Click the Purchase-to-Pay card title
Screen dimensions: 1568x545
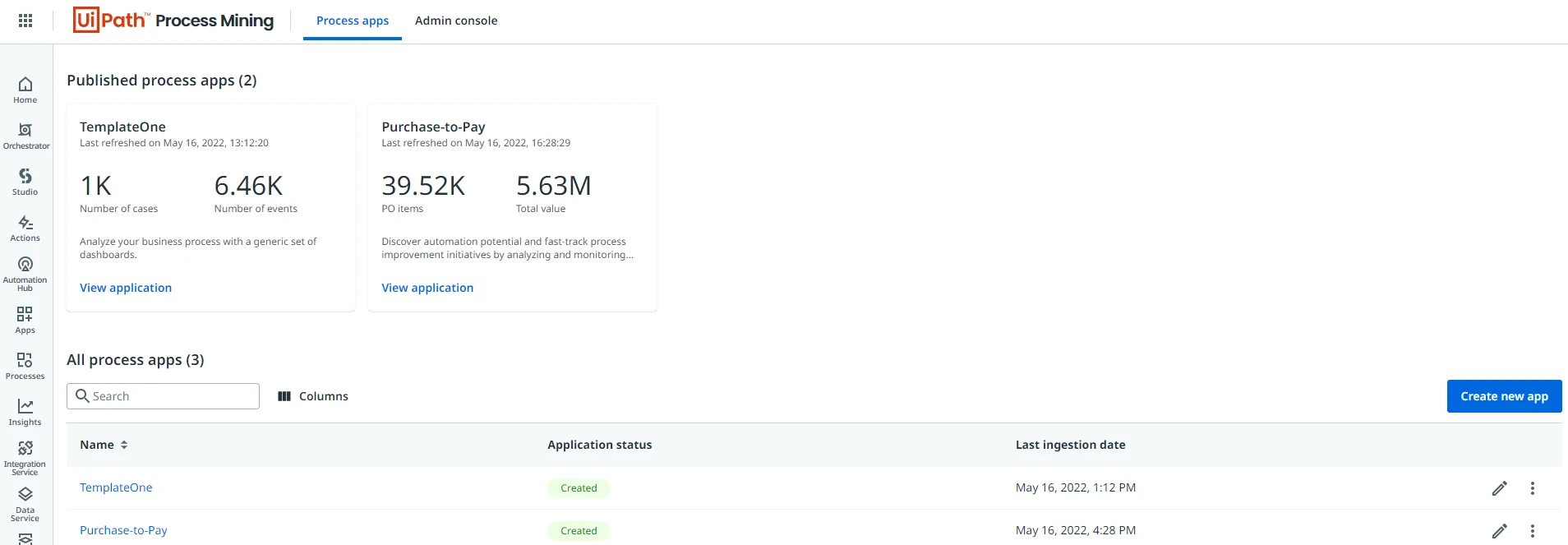[433, 127]
